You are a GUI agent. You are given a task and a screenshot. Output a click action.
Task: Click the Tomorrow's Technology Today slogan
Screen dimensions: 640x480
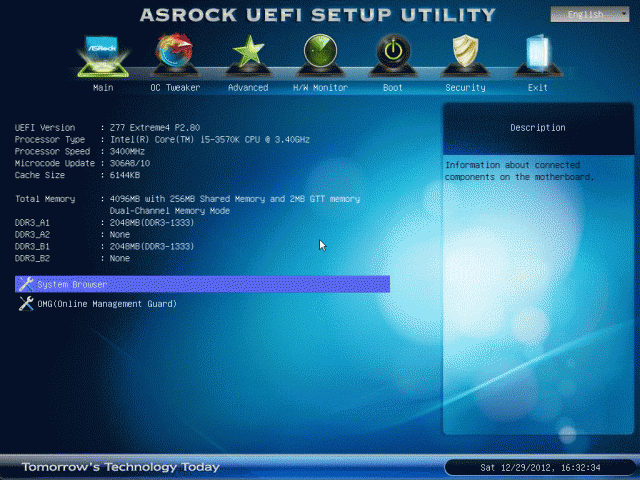(x=120, y=467)
